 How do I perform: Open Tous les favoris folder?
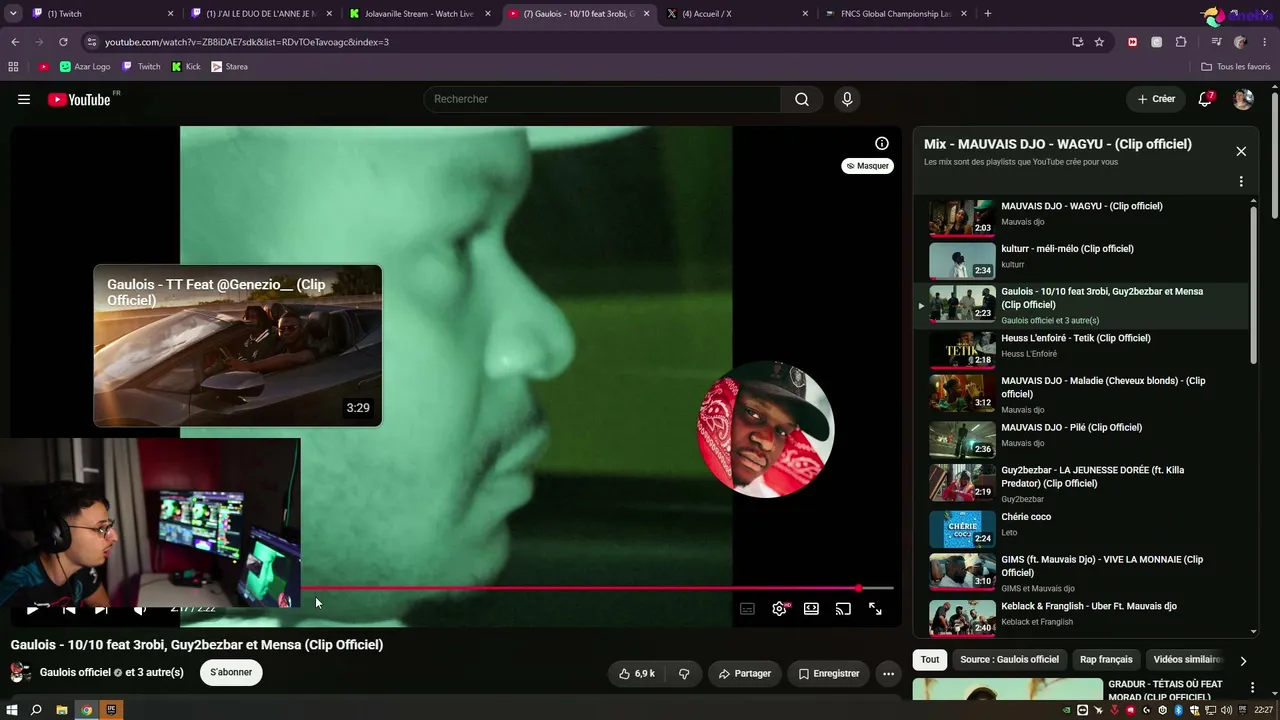click(x=1236, y=67)
